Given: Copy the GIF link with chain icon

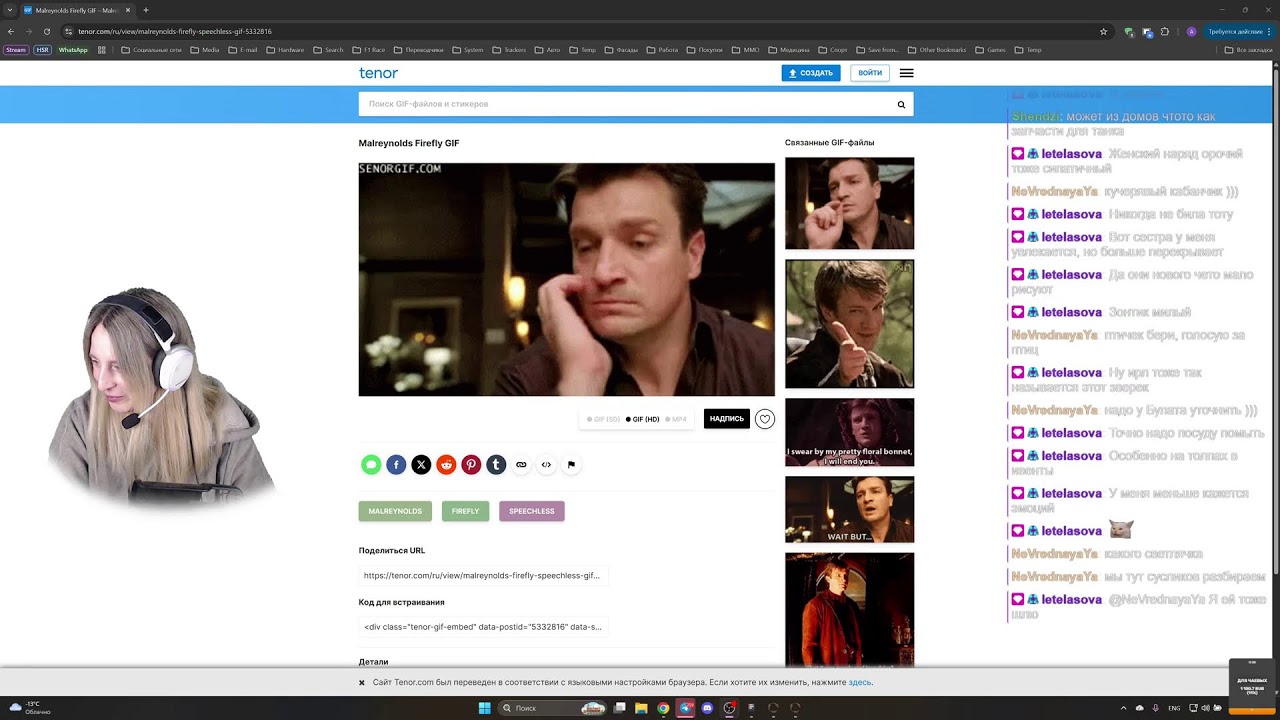Looking at the screenshot, I should pyautogui.click(x=521, y=464).
